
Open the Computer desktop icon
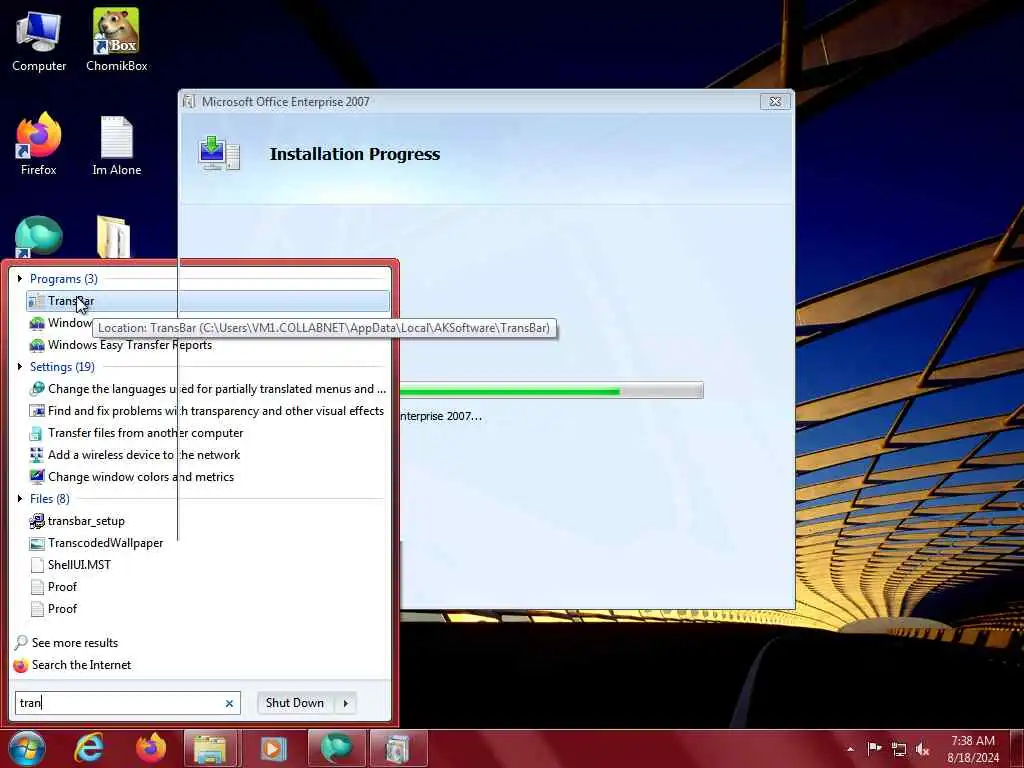coord(39,40)
